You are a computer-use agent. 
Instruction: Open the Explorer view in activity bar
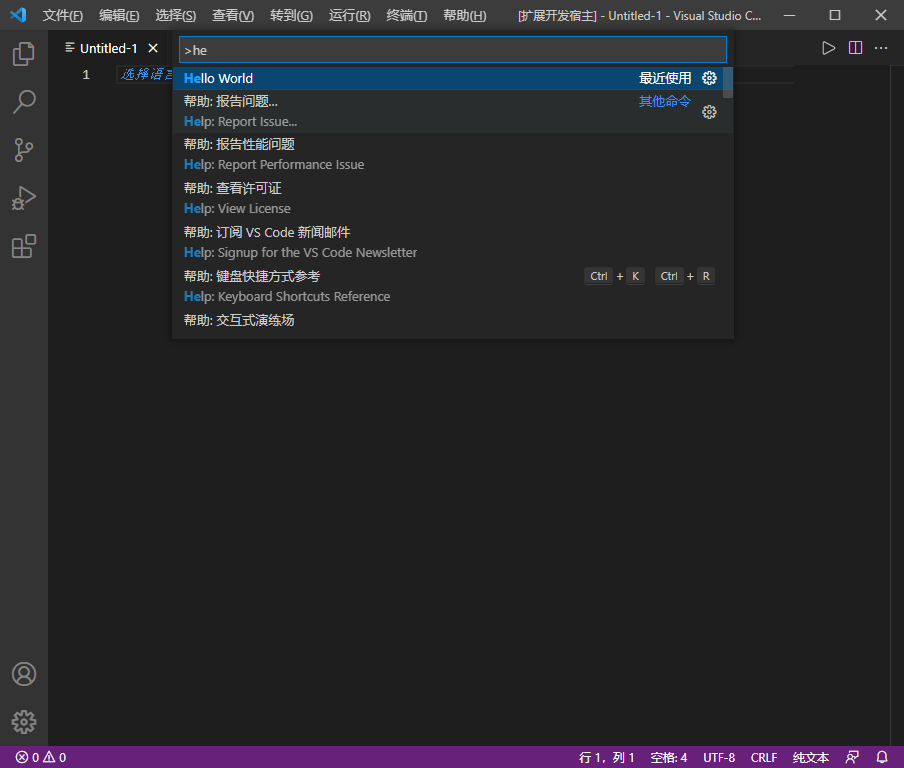point(24,54)
